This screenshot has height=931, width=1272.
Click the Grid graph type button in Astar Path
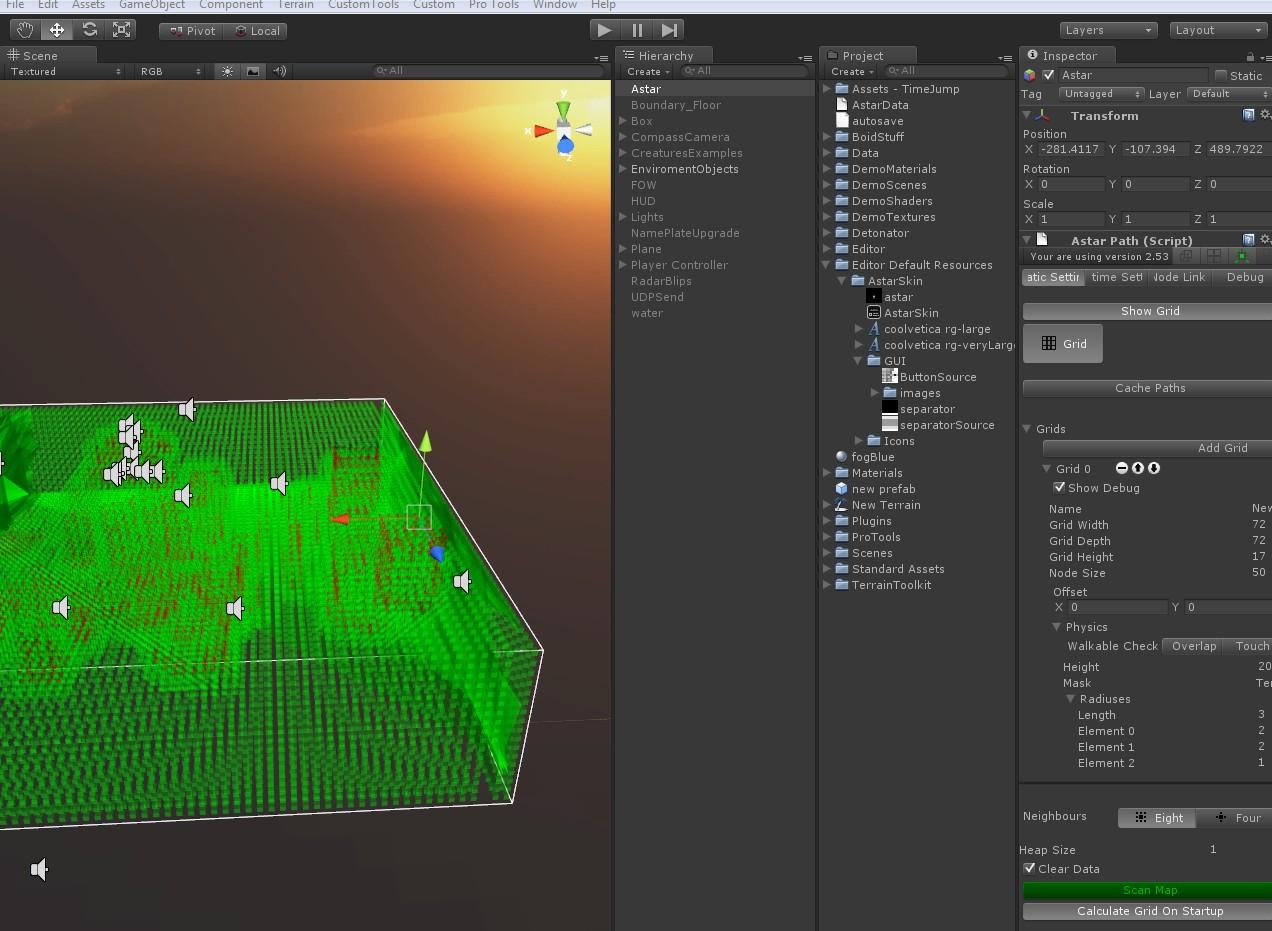(x=1062, y=343)
